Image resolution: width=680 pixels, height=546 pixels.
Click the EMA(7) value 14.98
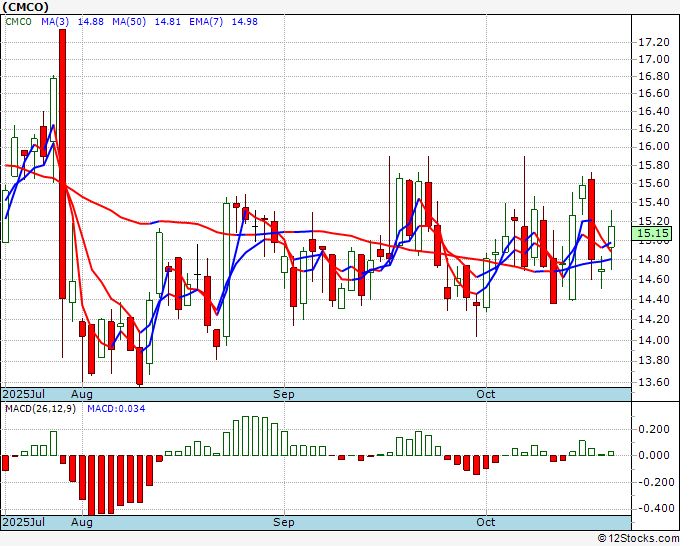click(245, 22)
